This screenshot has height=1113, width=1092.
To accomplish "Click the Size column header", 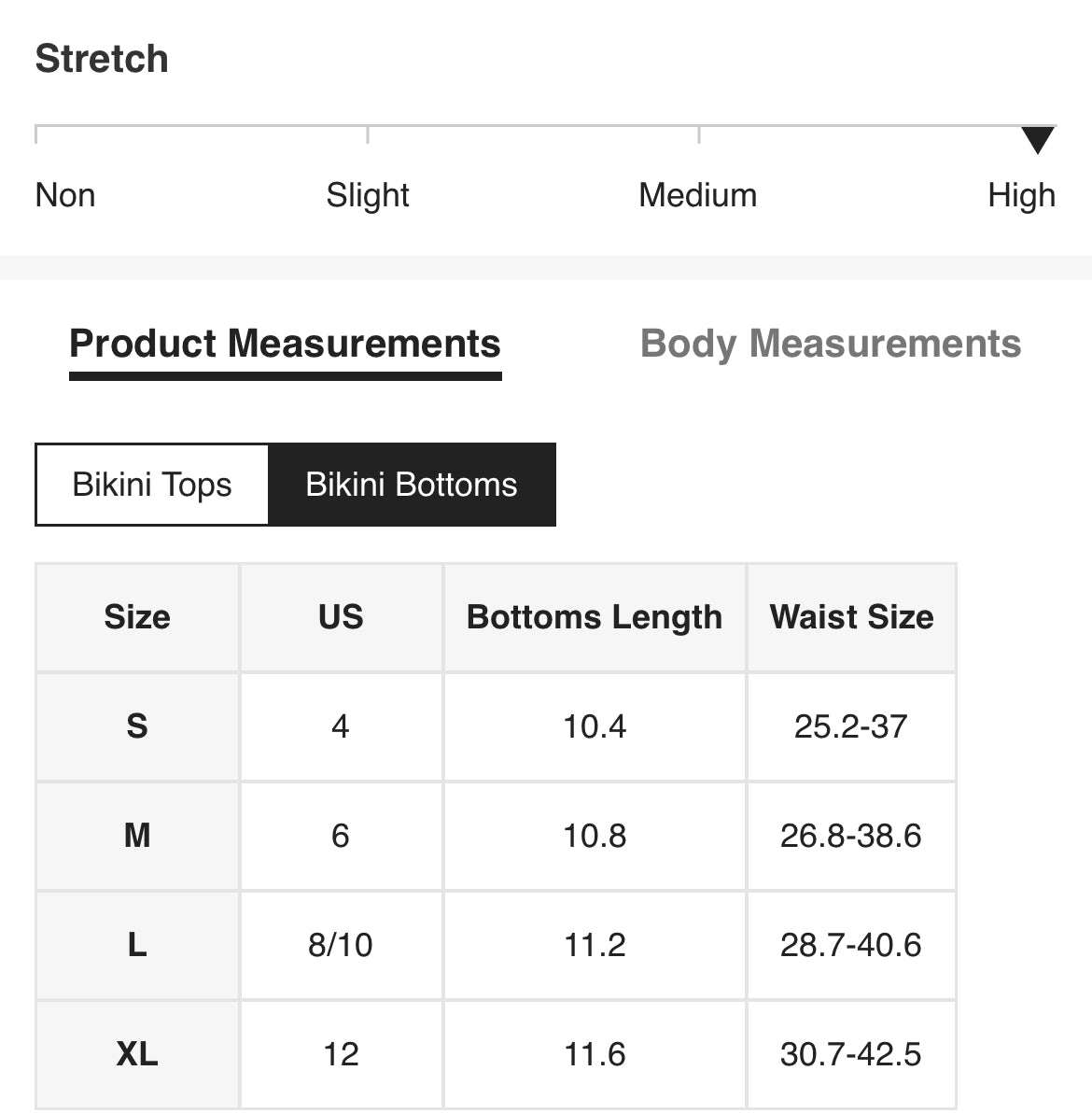I will [137, 617].
